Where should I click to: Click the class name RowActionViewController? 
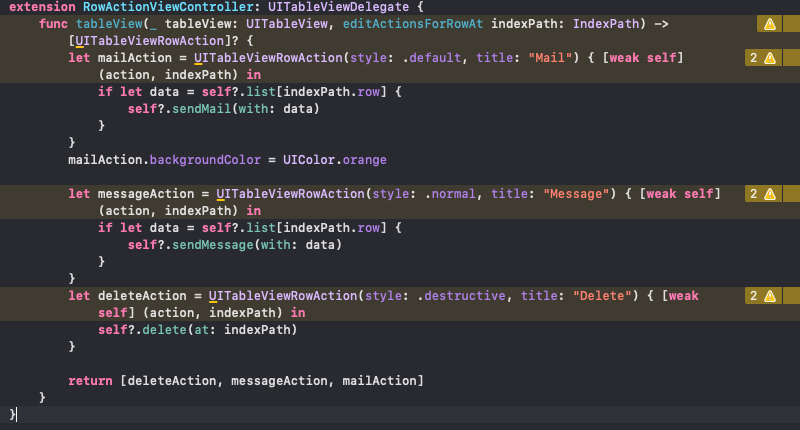coord(168,7)
